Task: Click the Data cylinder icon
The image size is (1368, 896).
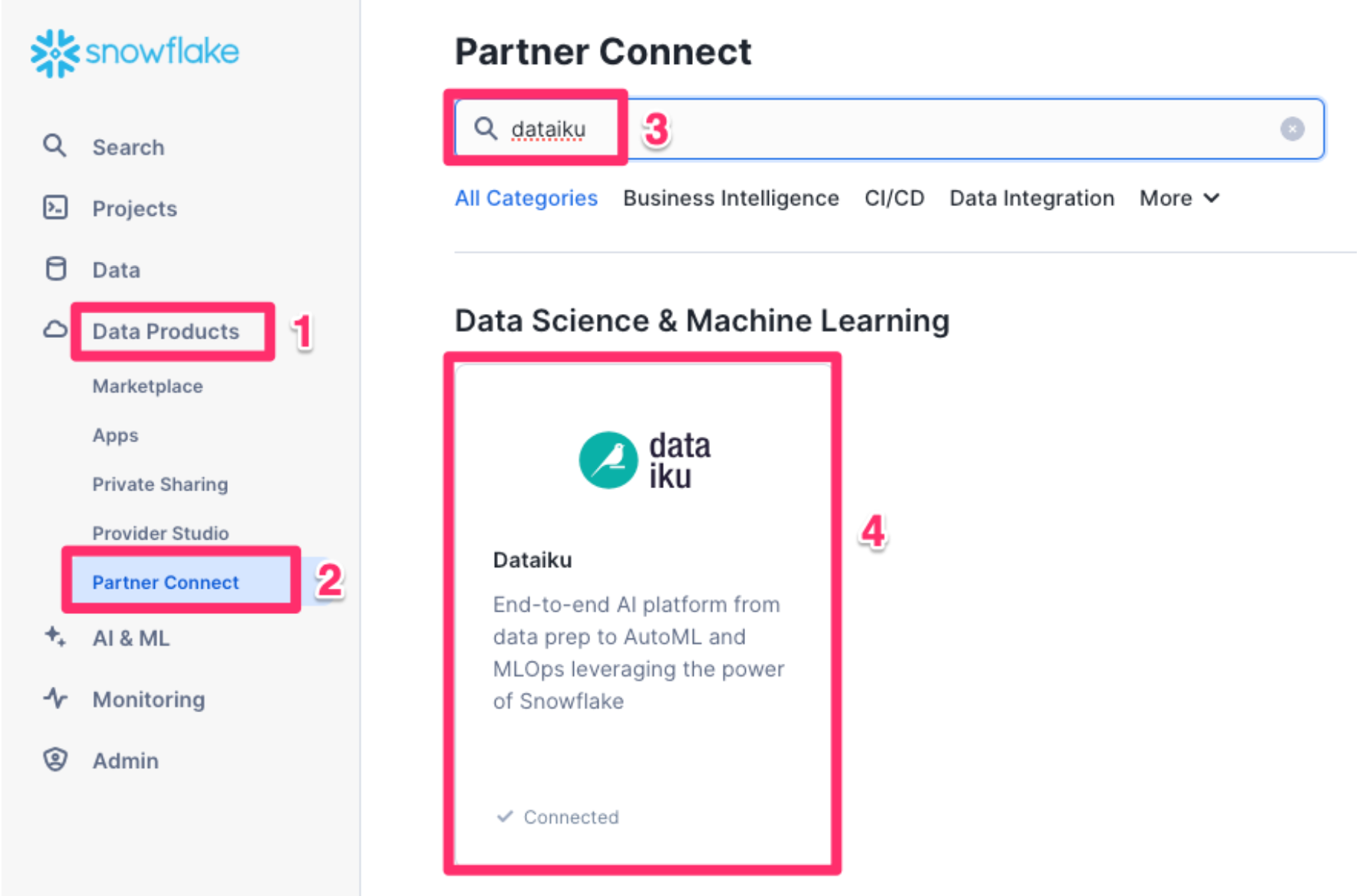Action: [56, 269]
